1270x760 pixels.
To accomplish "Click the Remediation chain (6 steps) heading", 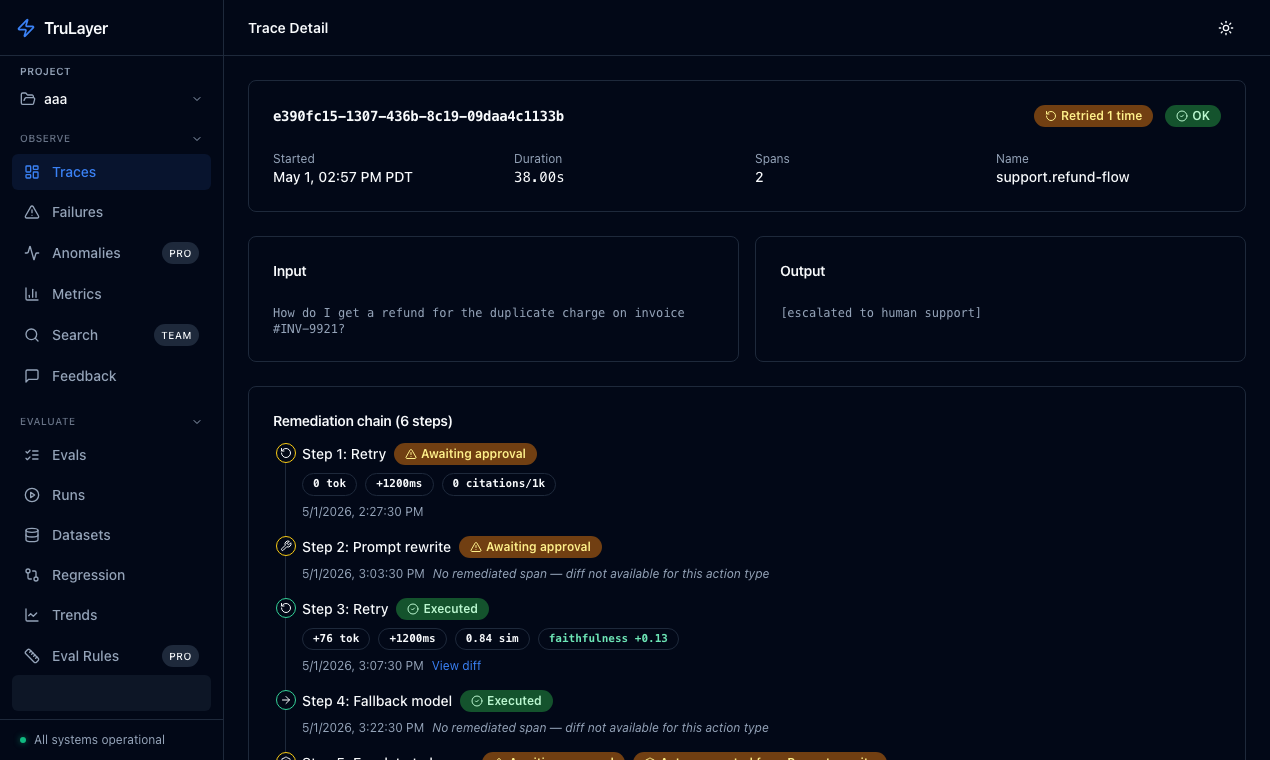I will tap(363, 421).
